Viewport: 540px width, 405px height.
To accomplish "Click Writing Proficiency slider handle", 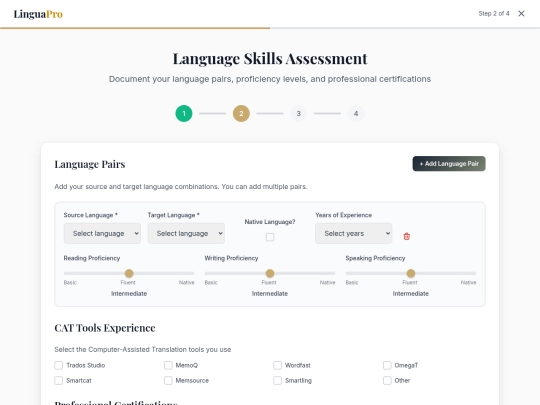I will 270,273.
